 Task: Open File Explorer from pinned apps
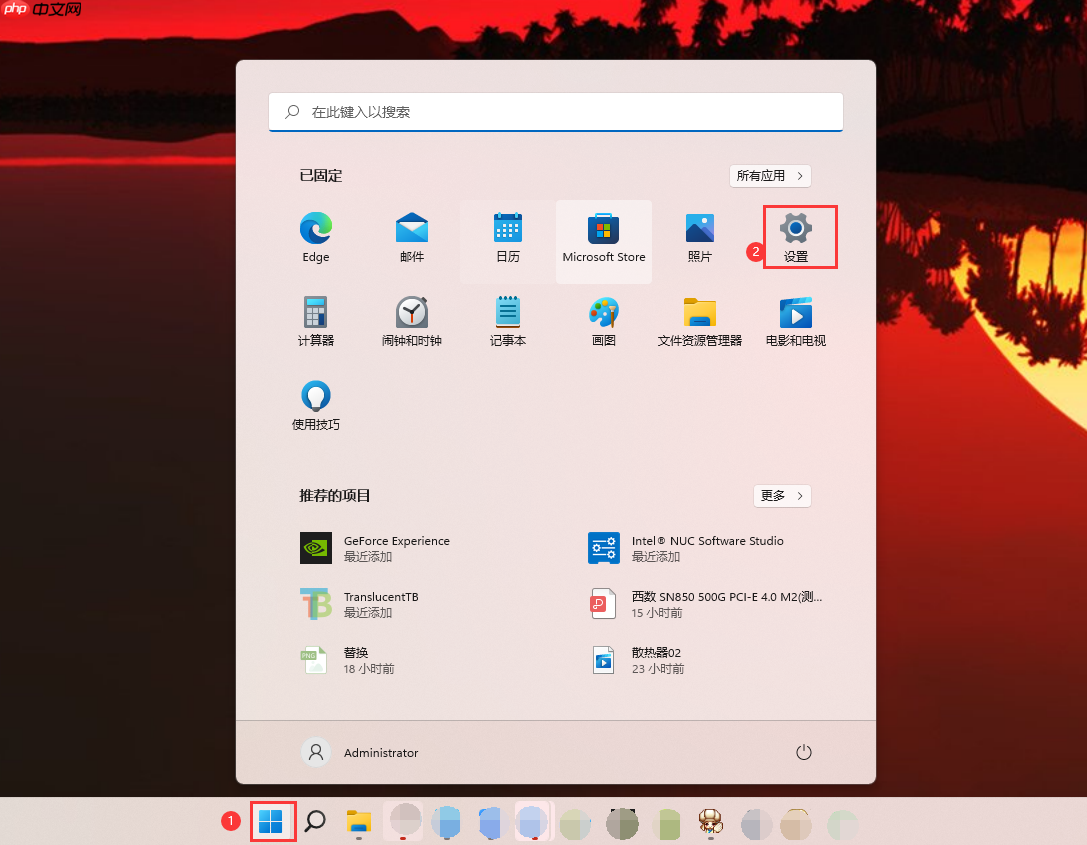[699, 320]
